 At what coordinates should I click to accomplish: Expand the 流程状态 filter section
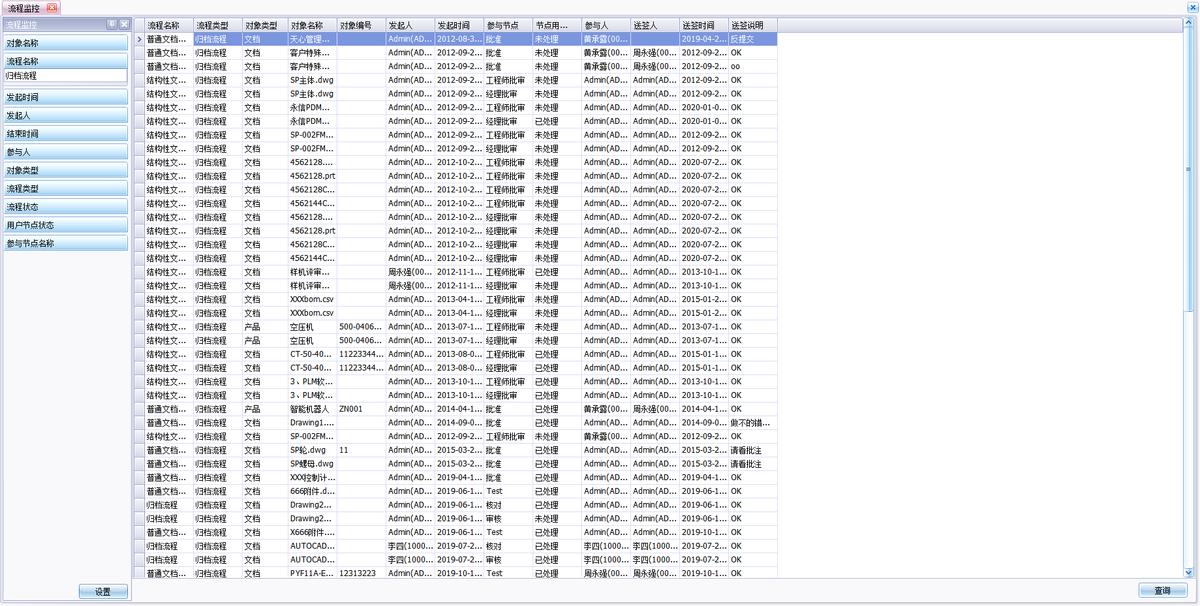[x=65, y=207]
